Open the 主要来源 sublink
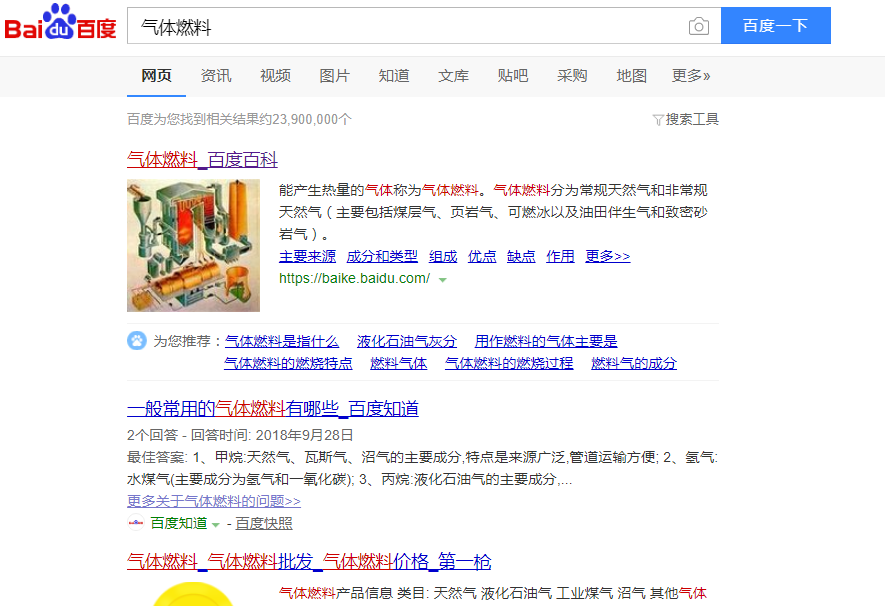Screen dimensions: 885x606 (308, 256)
